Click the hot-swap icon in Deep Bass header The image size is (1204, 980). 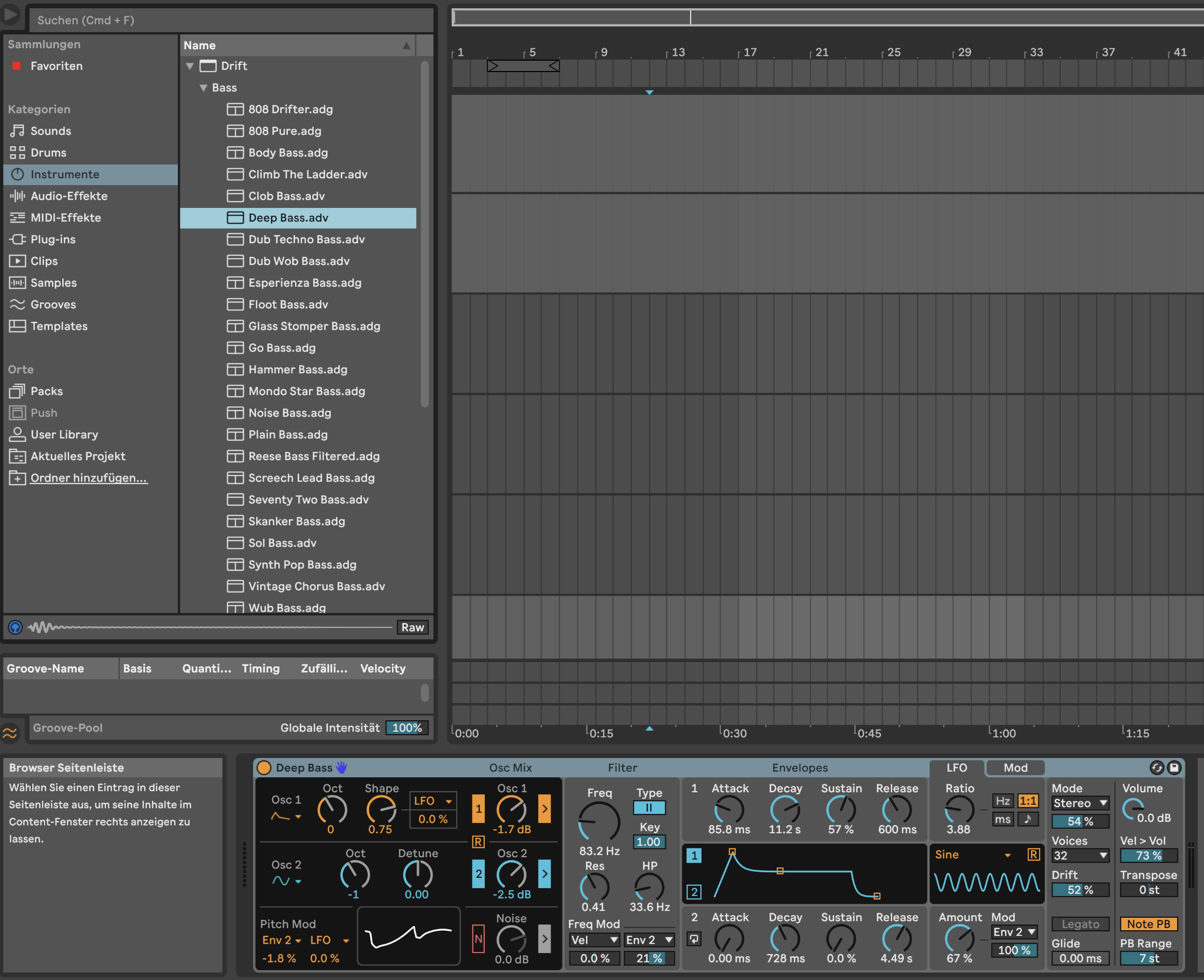click(1157, 767)
